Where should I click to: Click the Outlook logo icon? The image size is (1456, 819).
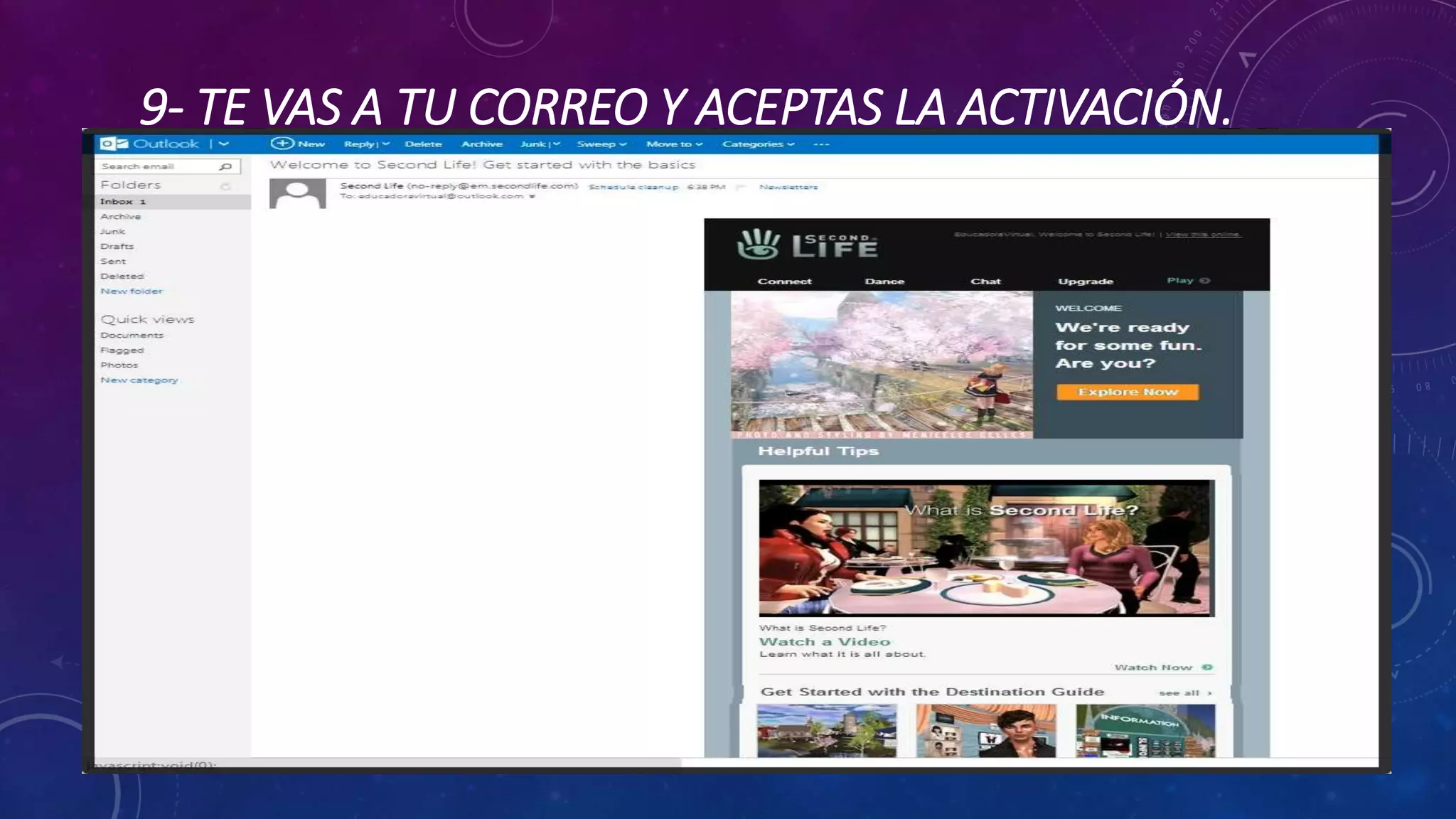[x=114, y=144]
